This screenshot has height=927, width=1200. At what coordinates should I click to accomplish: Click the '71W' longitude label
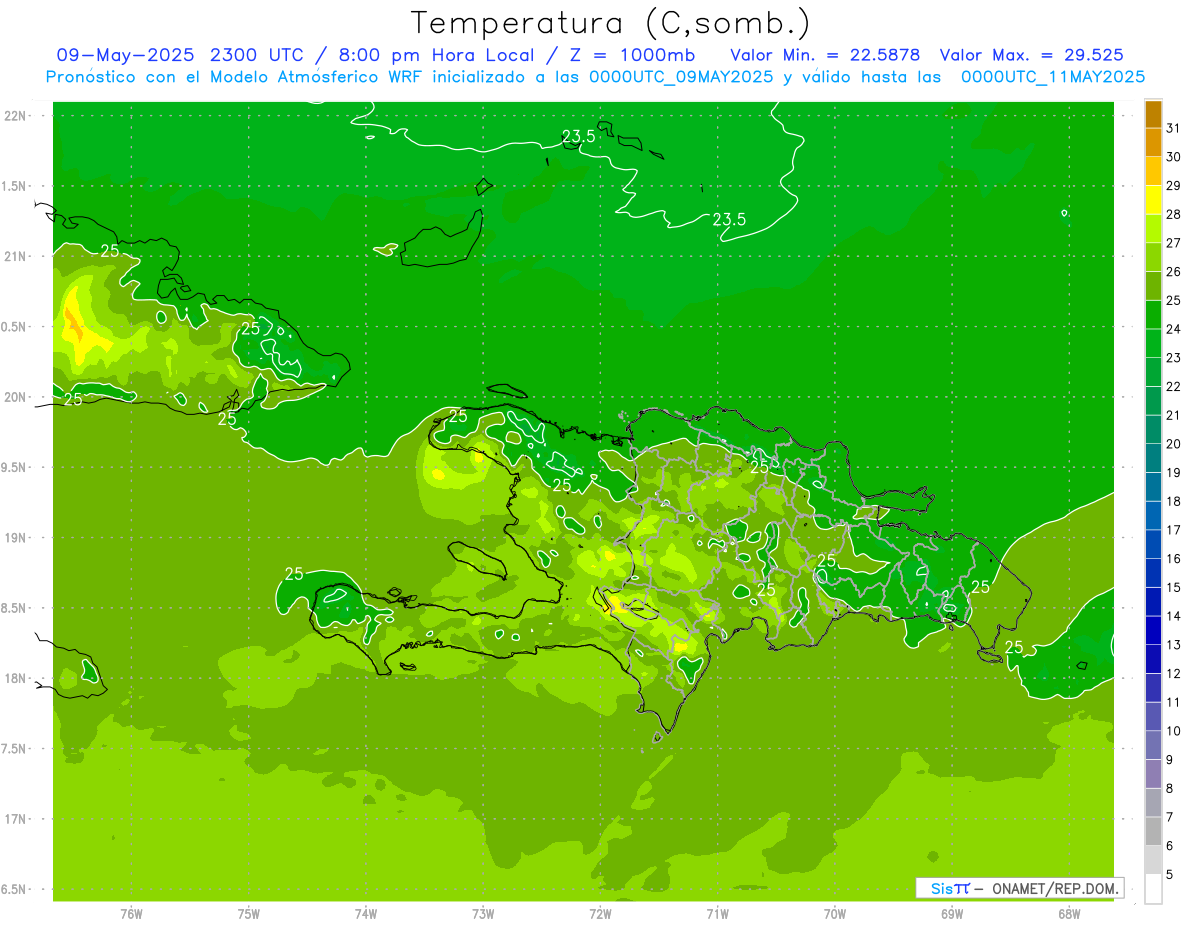[x=717, y=914]
